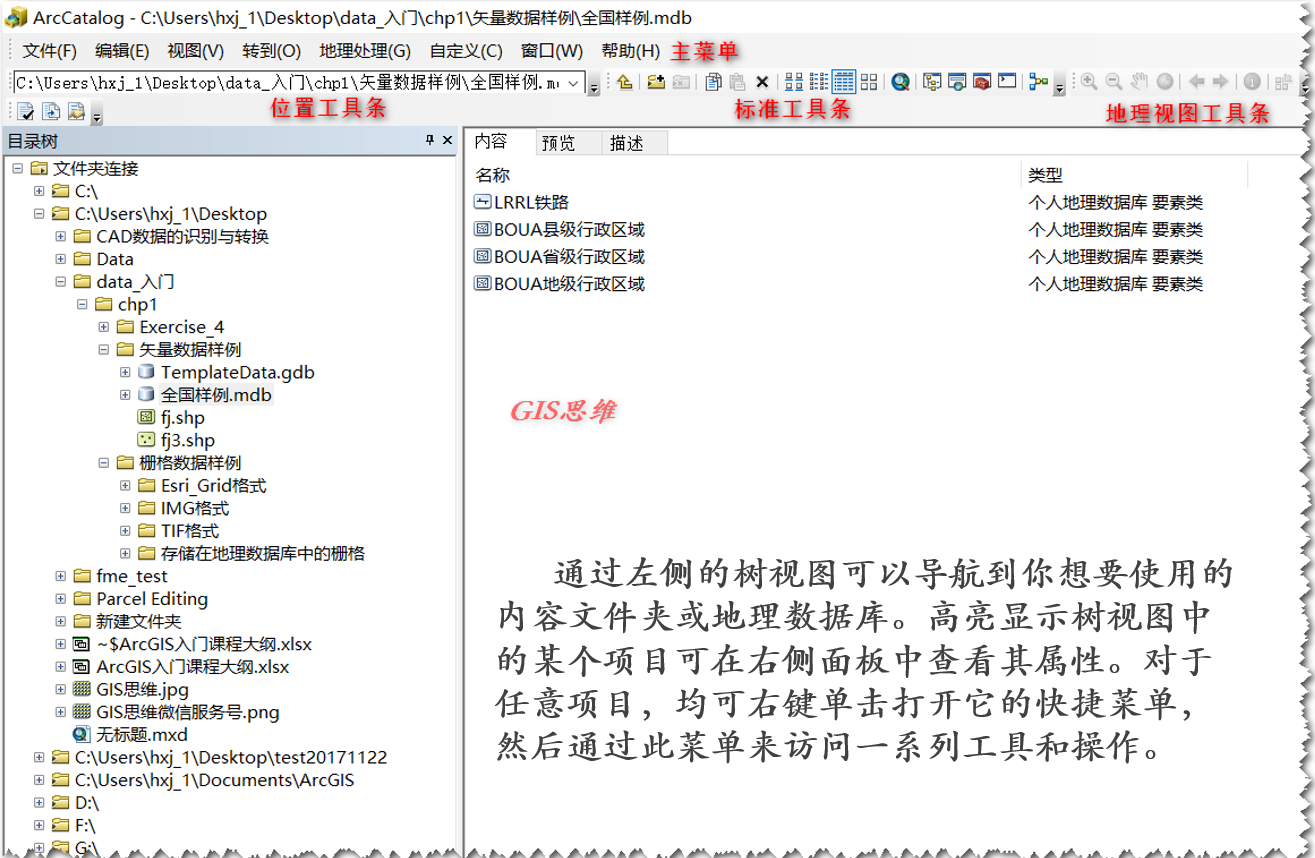Open the 自定义(C) menu
1315x858 pixels.
[466, 51]
